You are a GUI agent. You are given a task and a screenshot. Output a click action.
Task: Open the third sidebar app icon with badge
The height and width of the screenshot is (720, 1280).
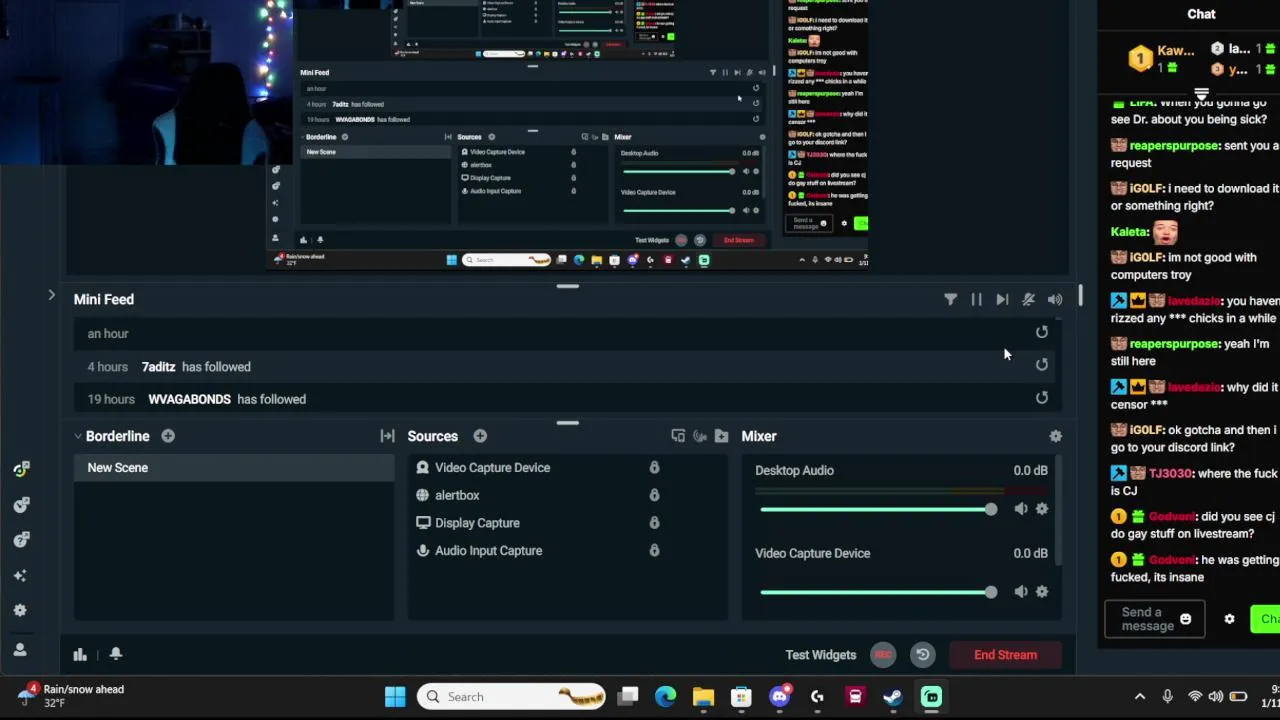click(20, 540)
